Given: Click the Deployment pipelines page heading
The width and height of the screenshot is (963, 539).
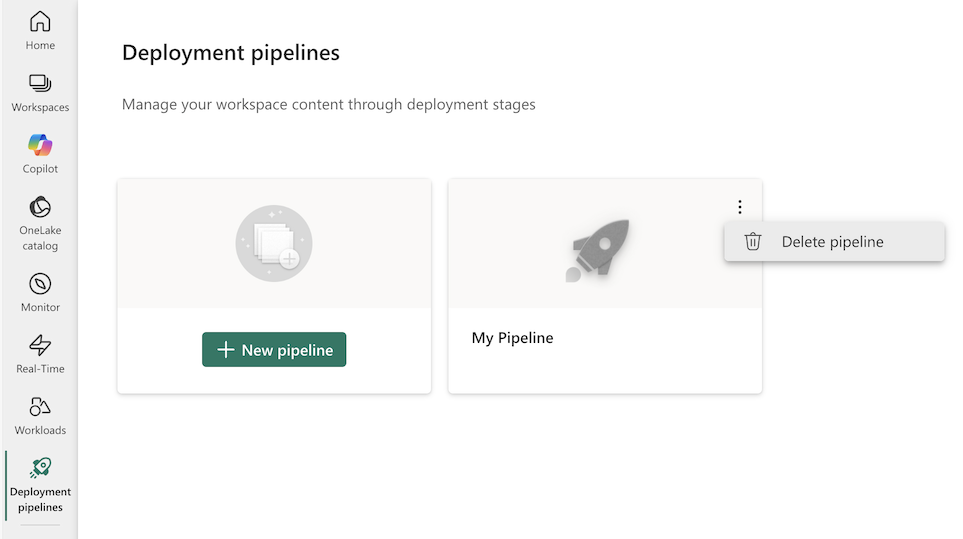Looking at the screenshot, I should pyautogui.click(x=231, y=53).
